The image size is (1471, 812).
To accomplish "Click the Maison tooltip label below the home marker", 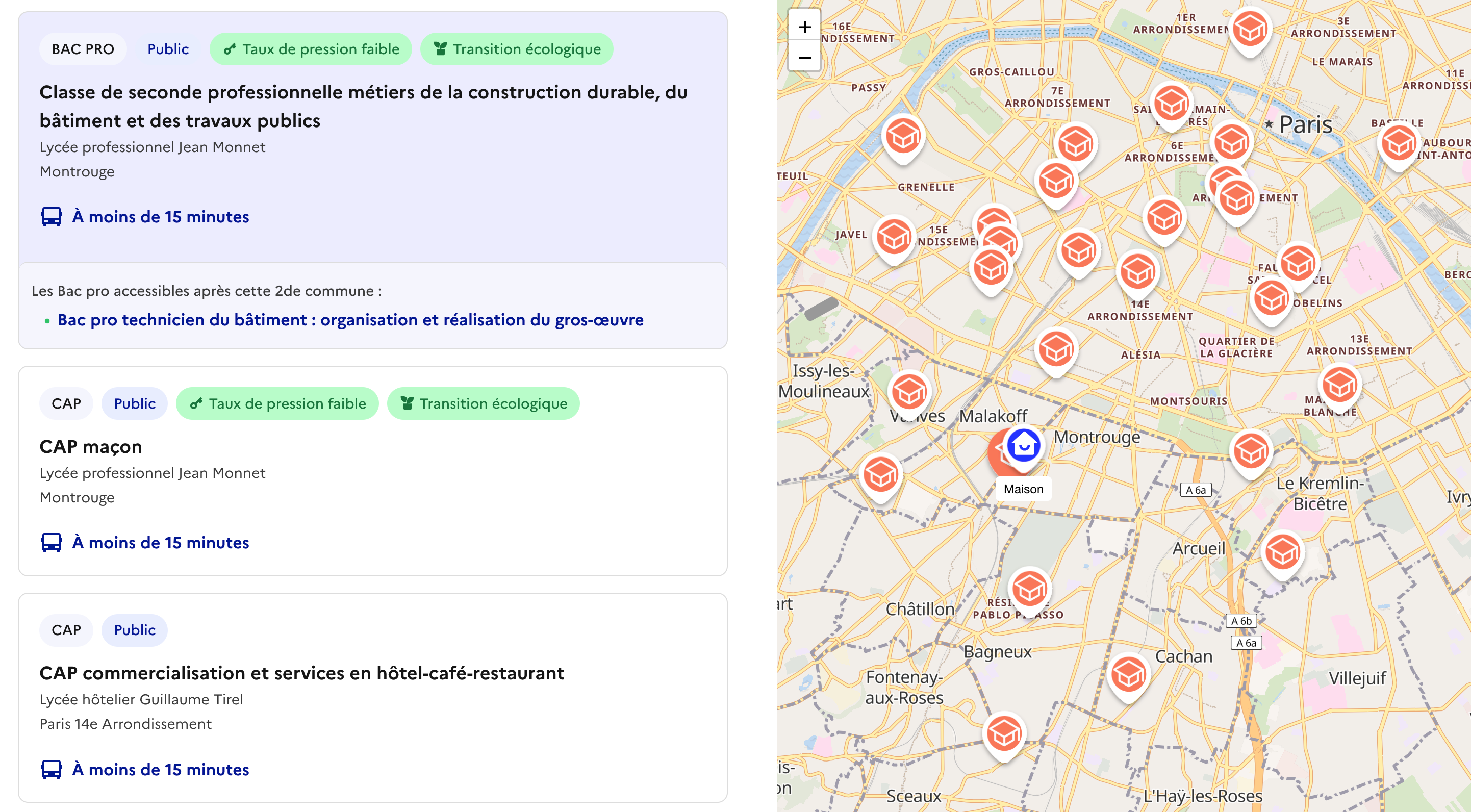I will tap(1023, 489).
